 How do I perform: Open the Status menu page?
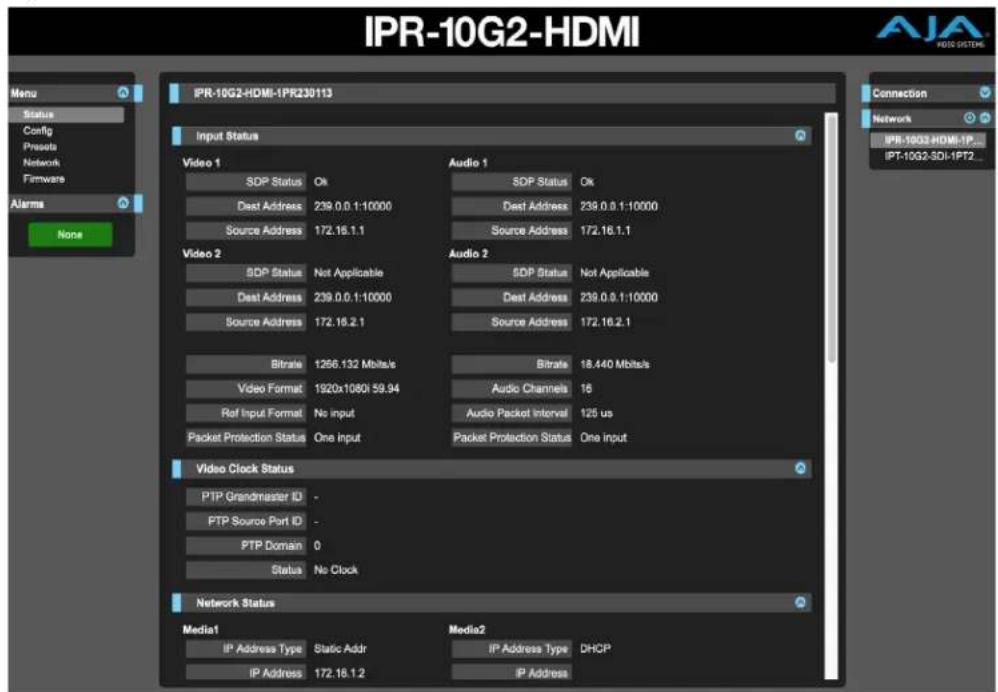pyautogui.click(x=66, y=115)
